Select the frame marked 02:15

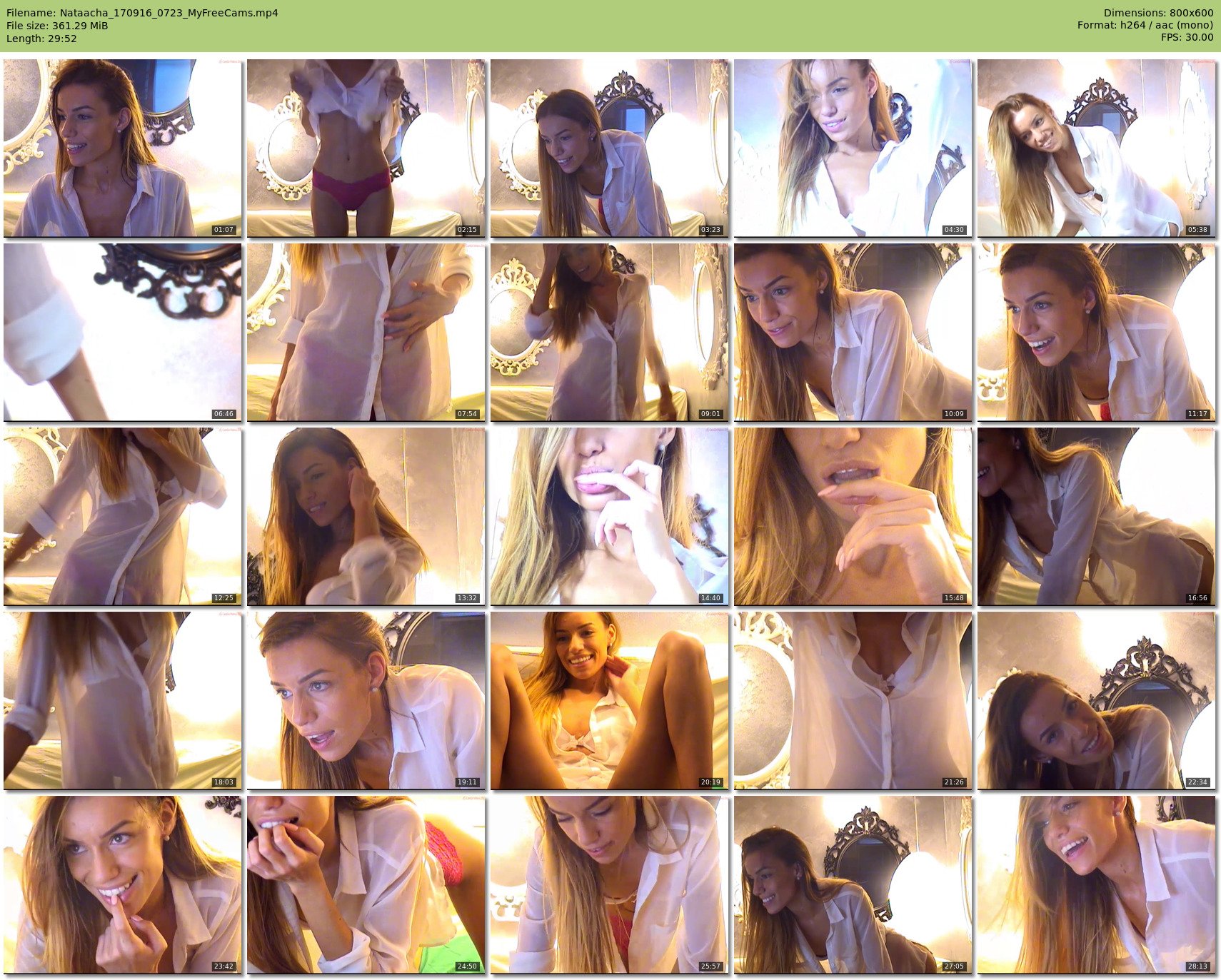pos(366,148)
